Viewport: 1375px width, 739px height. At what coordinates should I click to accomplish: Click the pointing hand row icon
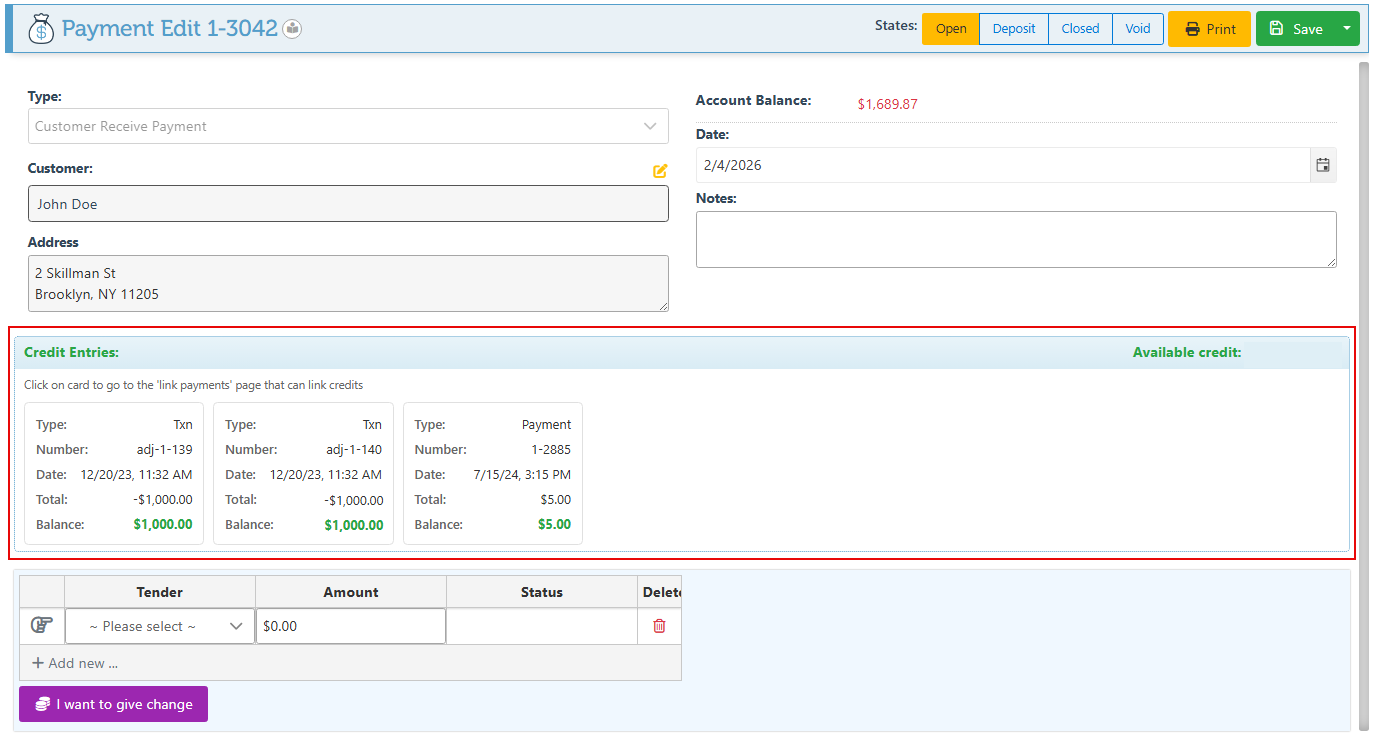42,626
